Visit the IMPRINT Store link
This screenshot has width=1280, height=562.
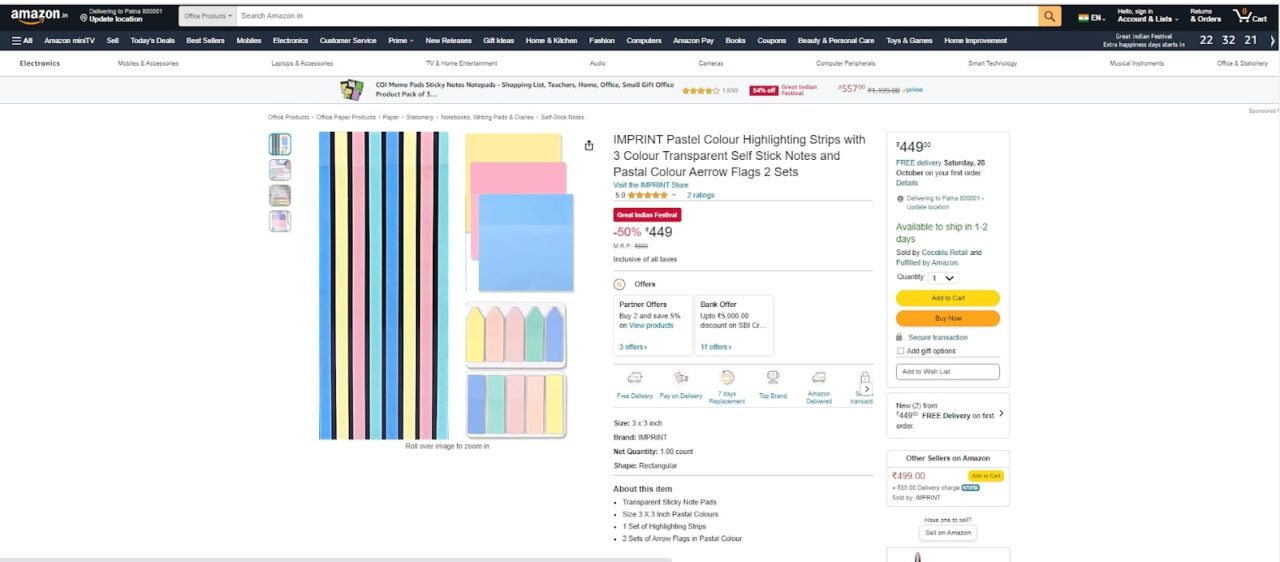click(x=650, y=185)
